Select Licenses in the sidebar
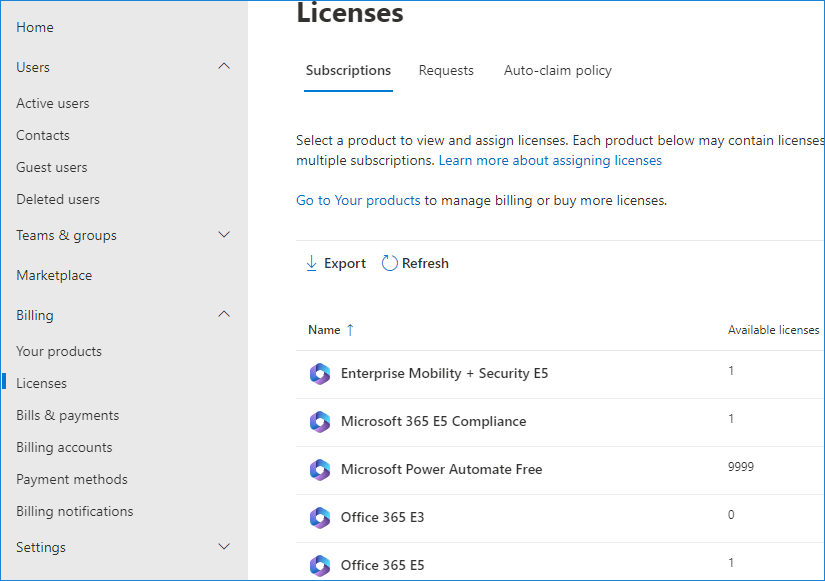The height and width of the screenshot is (581, 825). point(42,383)
